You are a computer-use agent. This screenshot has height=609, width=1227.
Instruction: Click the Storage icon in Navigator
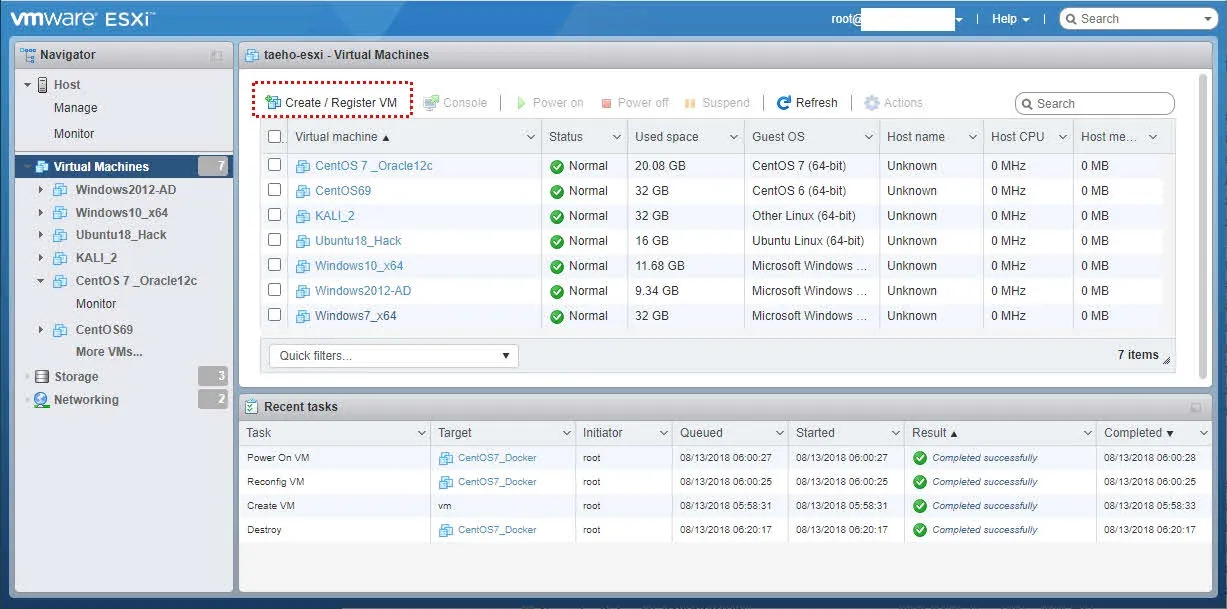click(42, 377)
